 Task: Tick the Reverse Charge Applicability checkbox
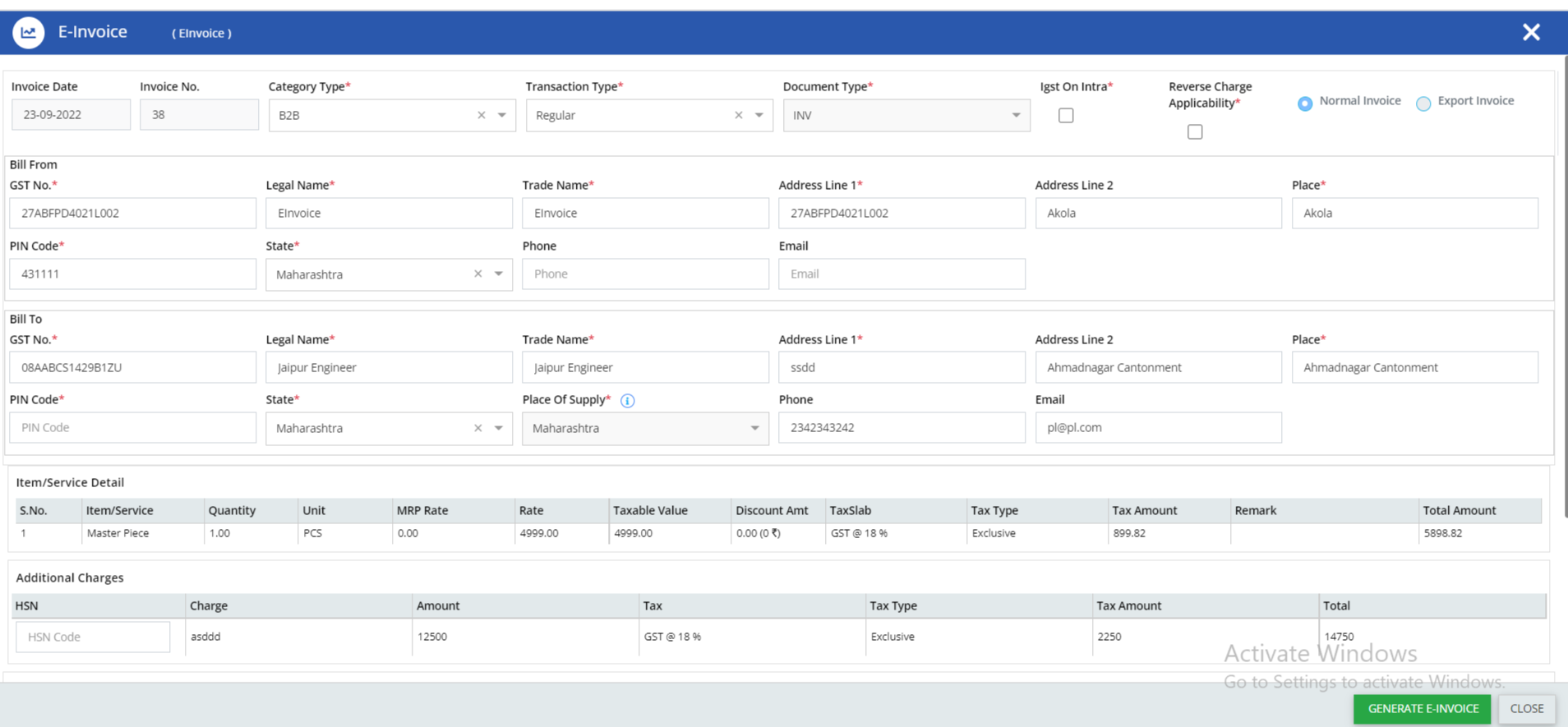[x=1195, y=132]
